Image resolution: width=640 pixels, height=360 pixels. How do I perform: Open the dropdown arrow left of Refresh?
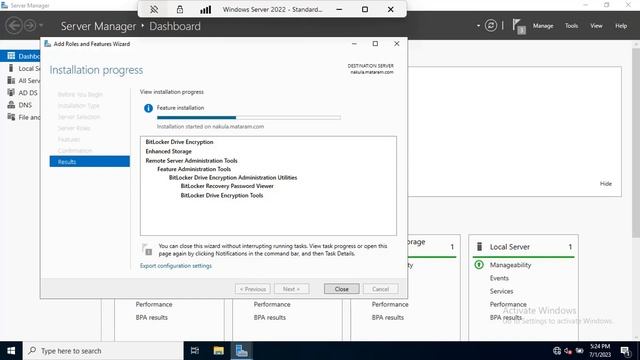tap(478, 26)
